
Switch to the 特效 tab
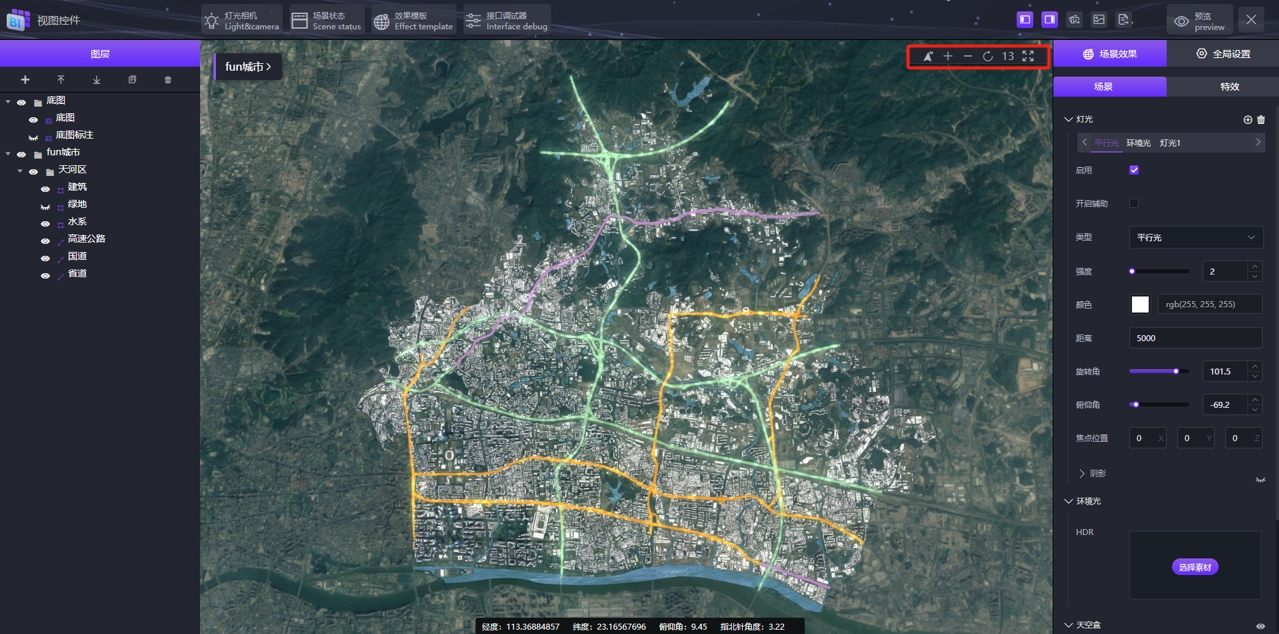tap(1229, 87)
